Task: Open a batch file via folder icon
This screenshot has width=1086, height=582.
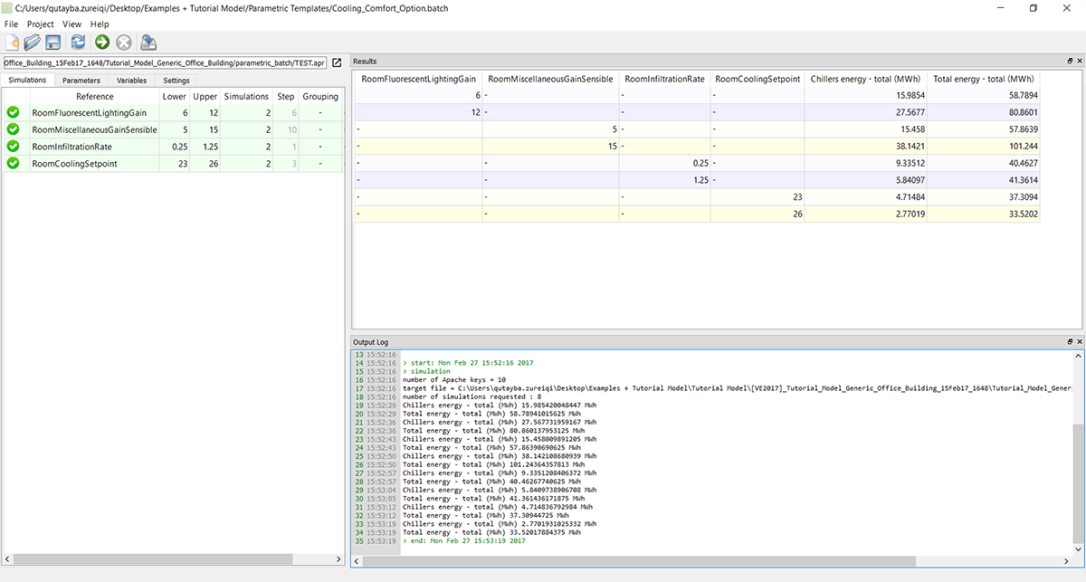Action: (x=32, y=42)
